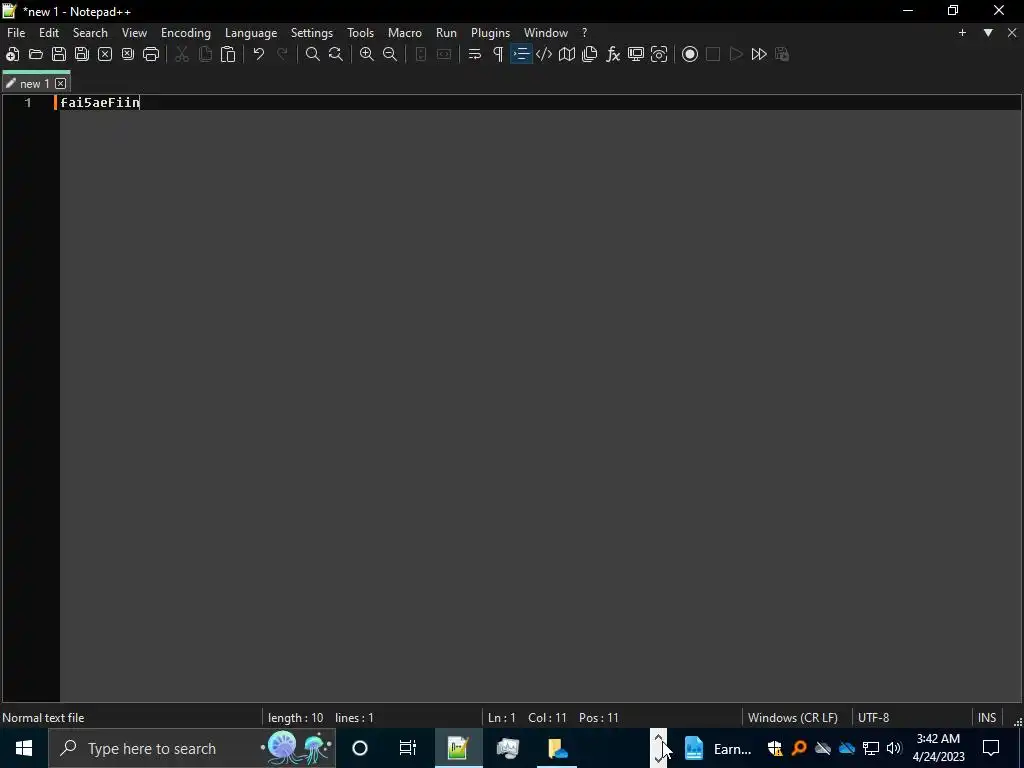Open the Macro menu
The image size is (1024, 768).
click(405, 33)
